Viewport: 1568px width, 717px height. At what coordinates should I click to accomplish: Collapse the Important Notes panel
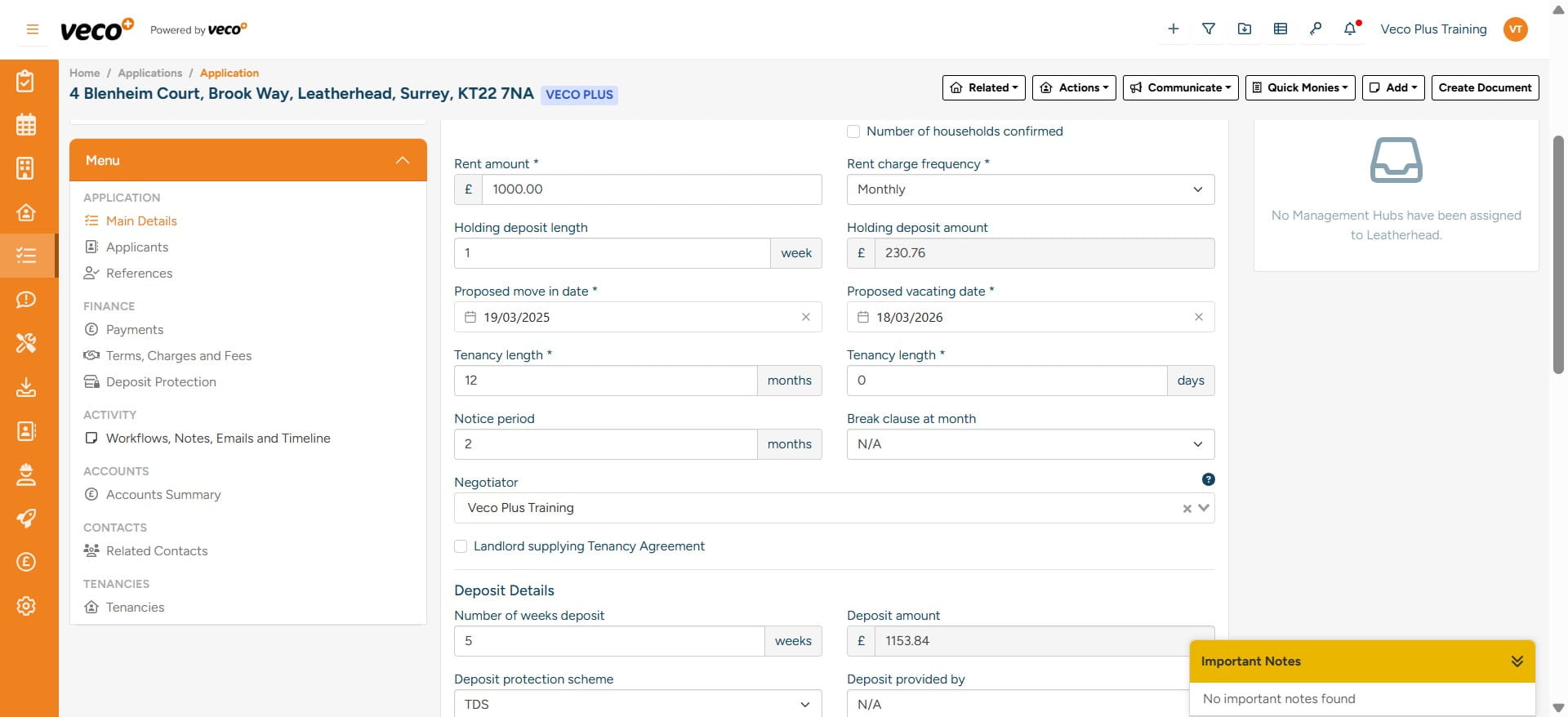(1517, 661)
